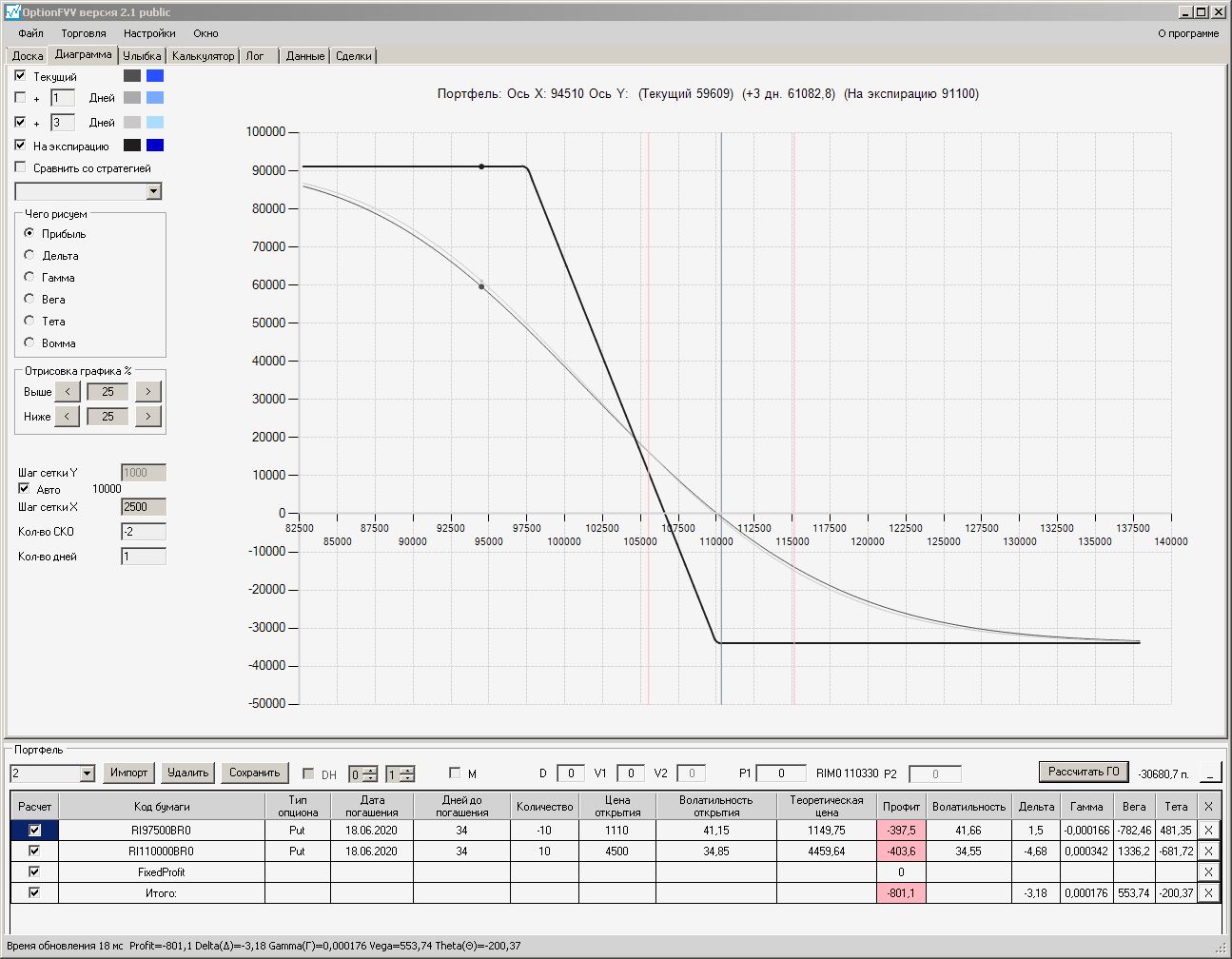Click the first spinner showing 0 near DH
This screenshot has height=959, width=1232.
362,774
